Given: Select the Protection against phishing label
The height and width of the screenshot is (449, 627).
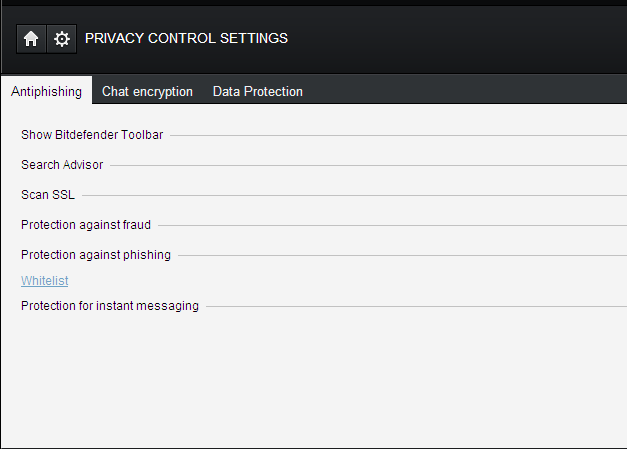Looking at the screenshot, I should click(x=96, y=255).
